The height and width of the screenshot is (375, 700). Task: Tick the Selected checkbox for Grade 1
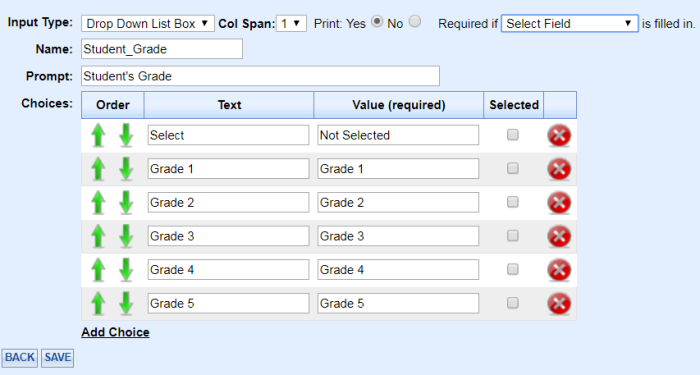tap(512, 168)
